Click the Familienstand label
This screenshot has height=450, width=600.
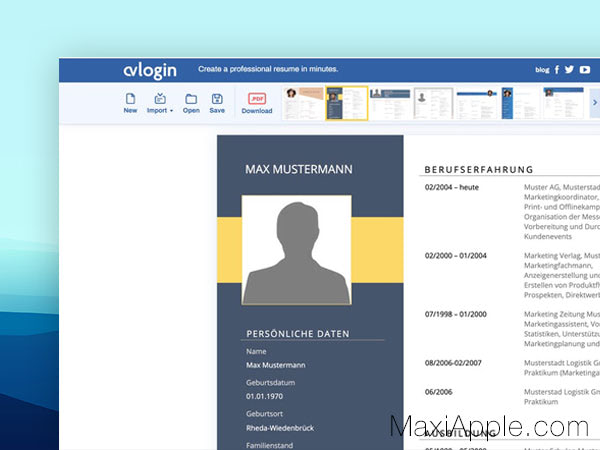tap(269, 445)
